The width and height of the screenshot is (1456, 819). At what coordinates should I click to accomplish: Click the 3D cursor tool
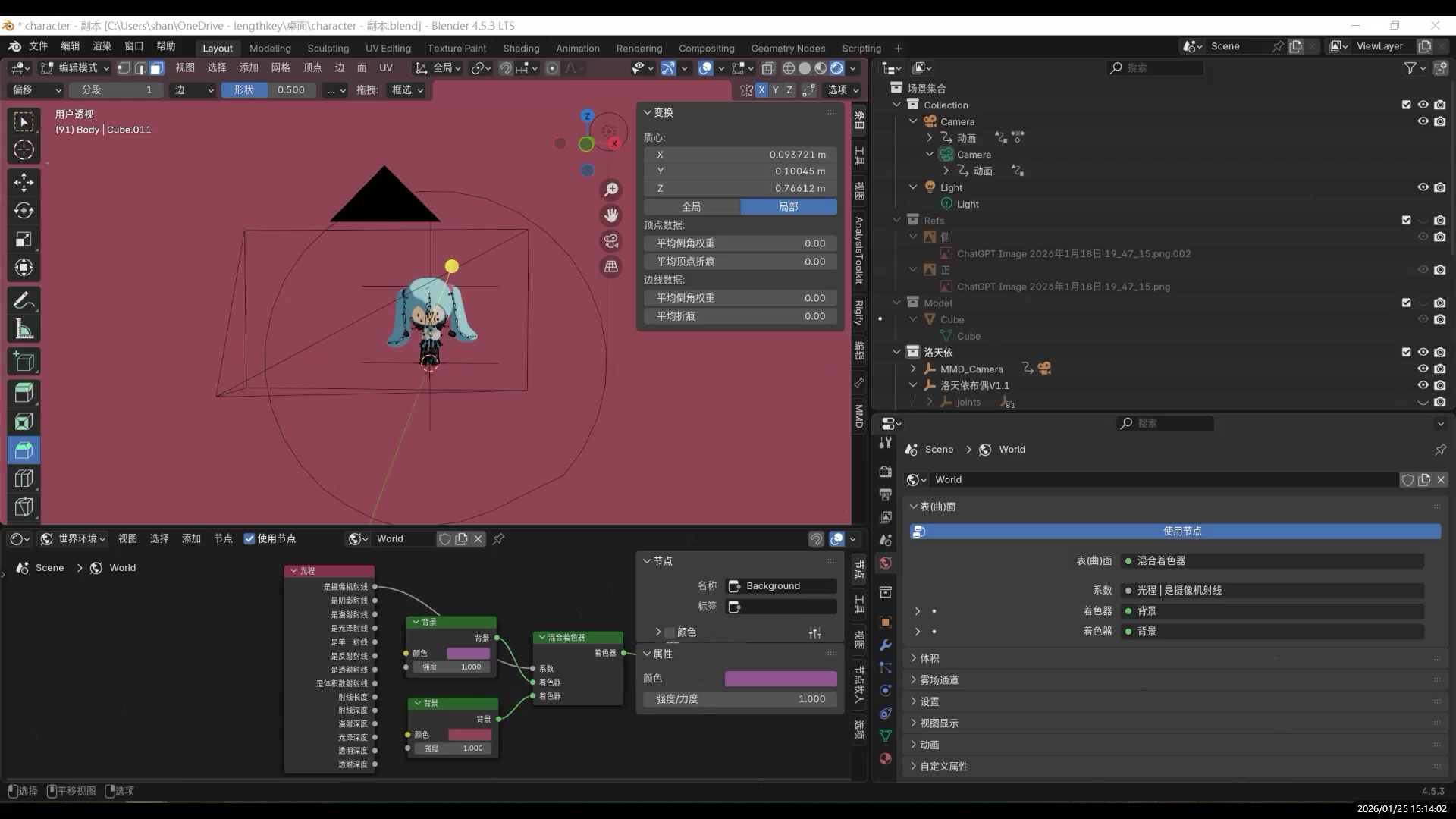point(24,150)
